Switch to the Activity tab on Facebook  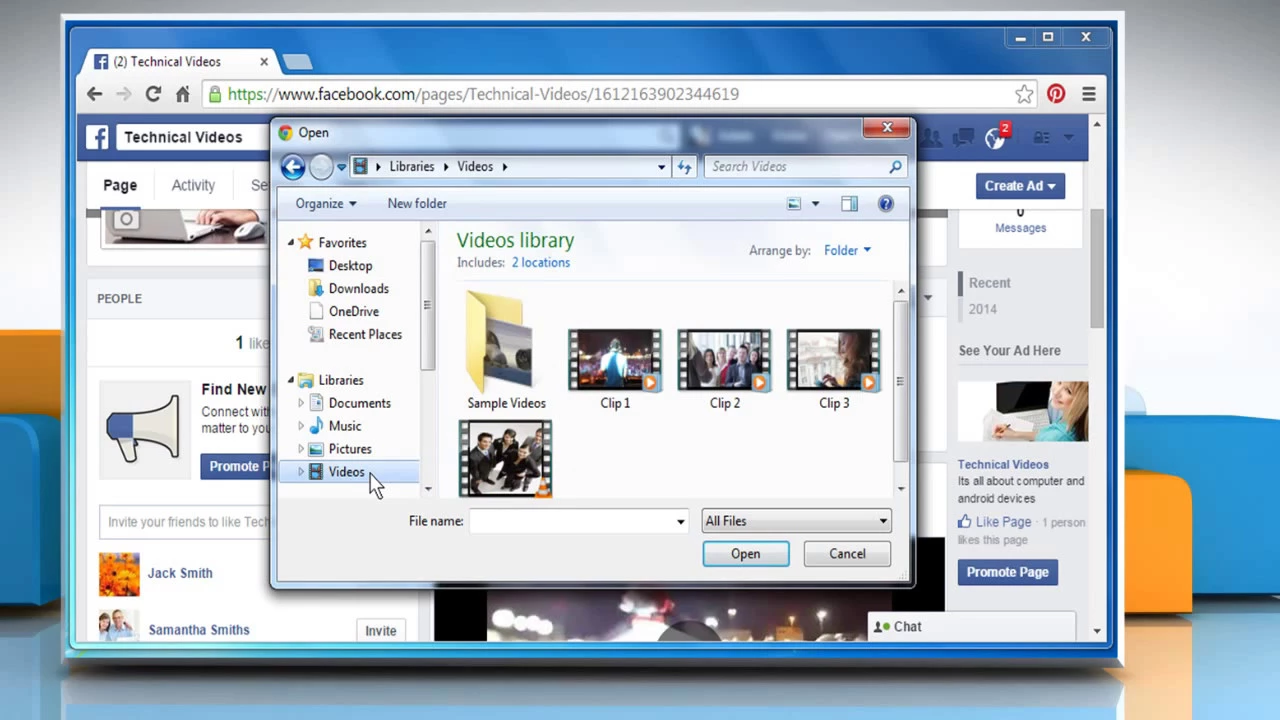tap(193, 186)
